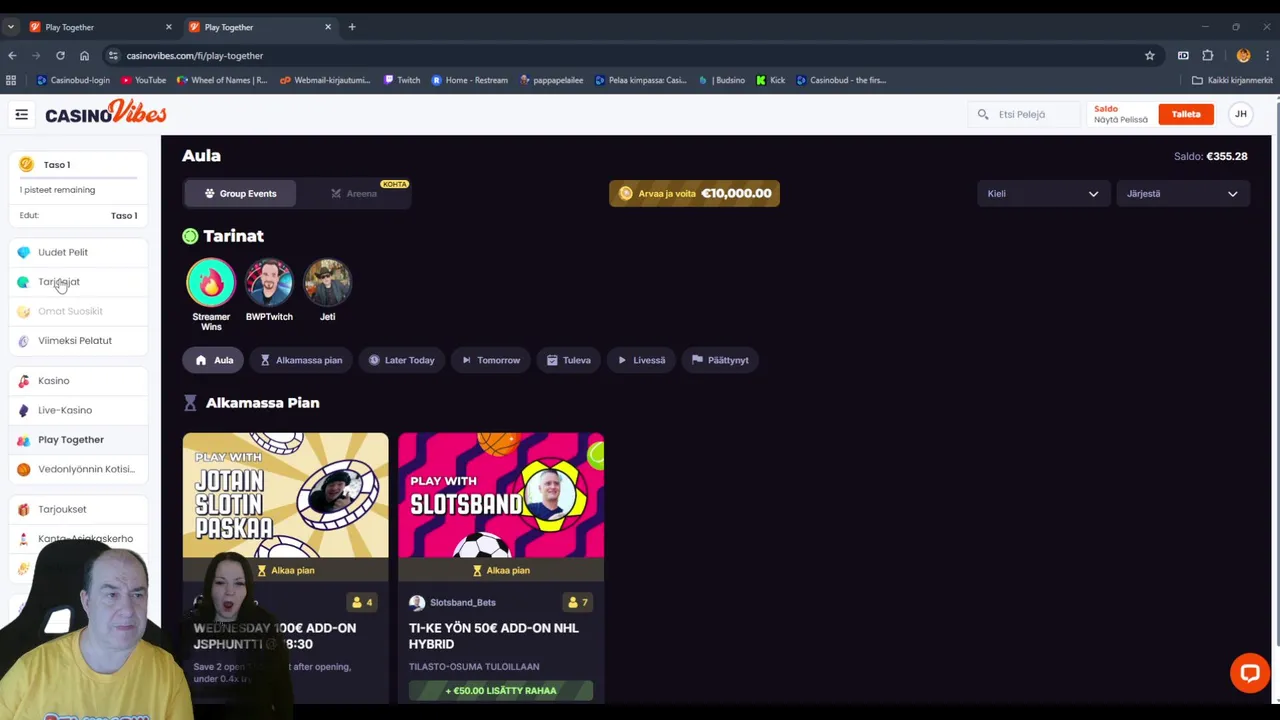Switch to the Areena tab

pos(354,194)
